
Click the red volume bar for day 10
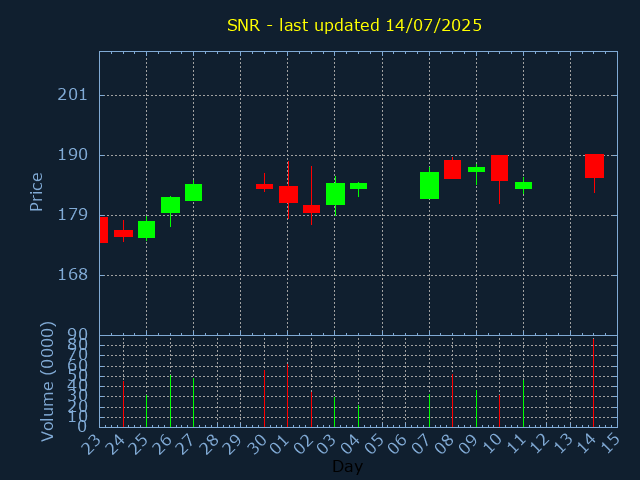coord(499,411)
